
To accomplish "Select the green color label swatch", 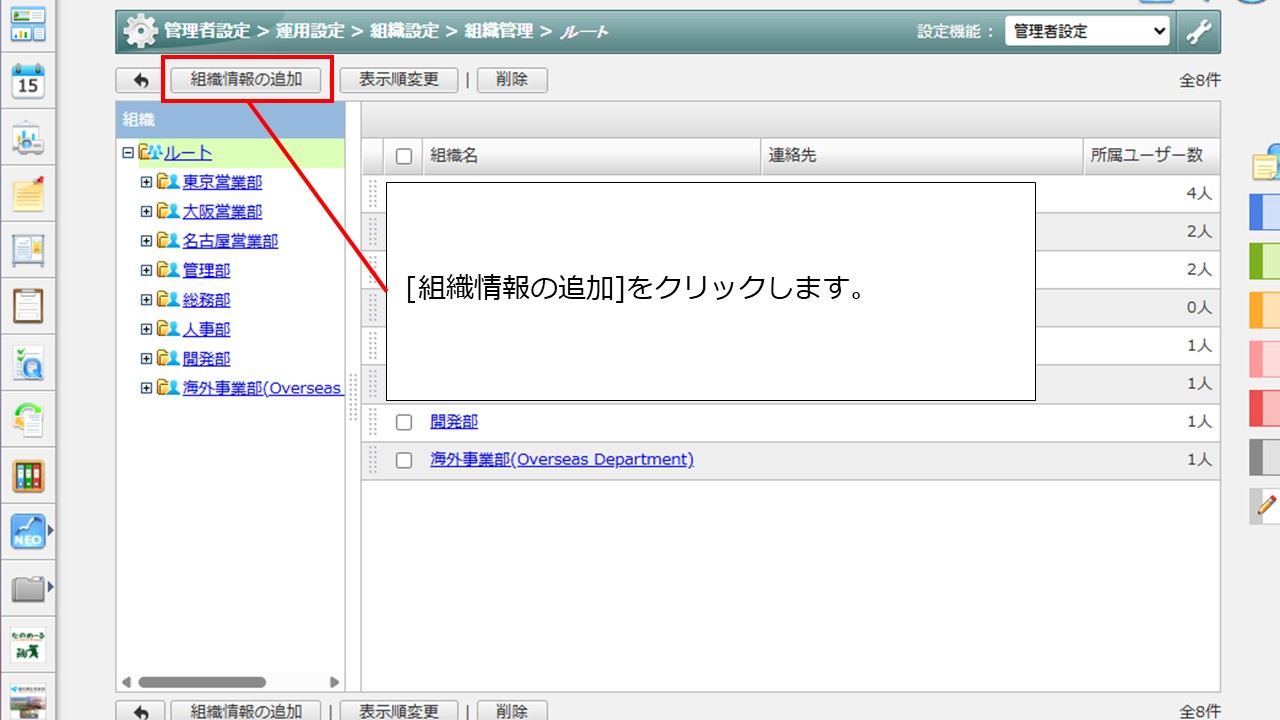I will [x=1264, y=261].
